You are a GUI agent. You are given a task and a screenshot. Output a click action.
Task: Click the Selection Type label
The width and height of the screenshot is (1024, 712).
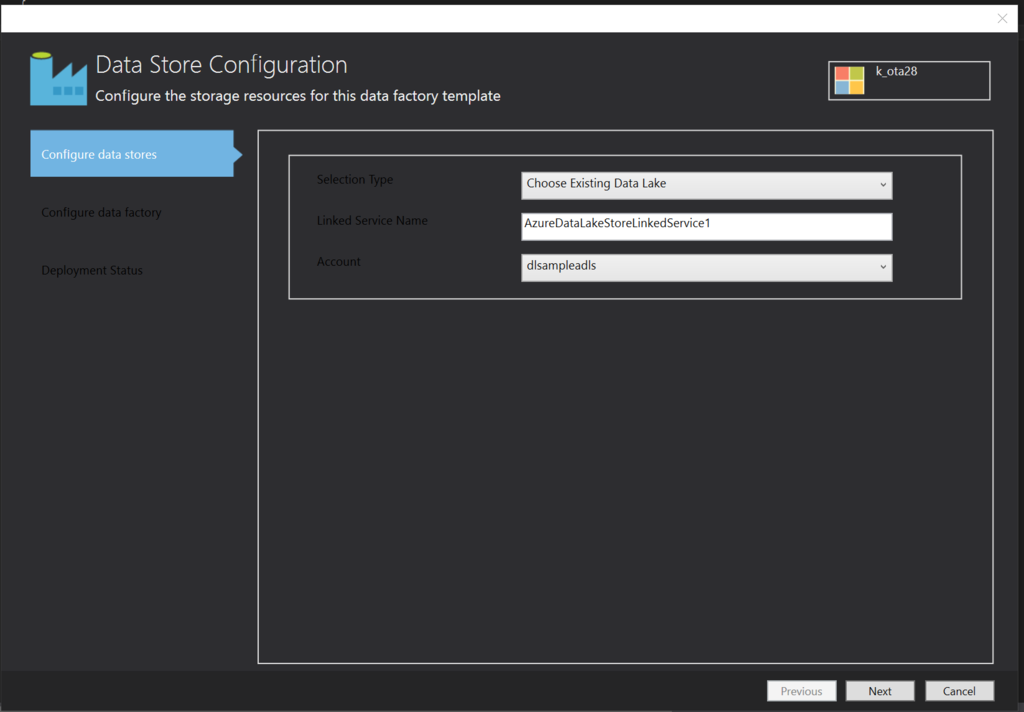click(355, 180)
